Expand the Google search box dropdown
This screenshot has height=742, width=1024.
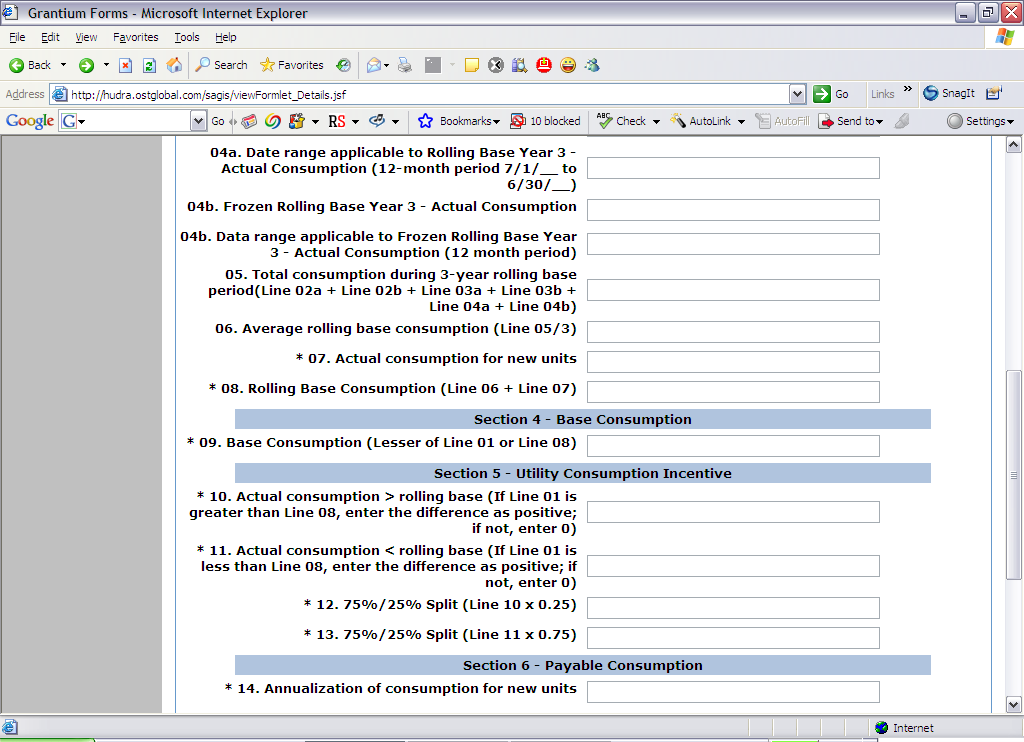point(198,121)
